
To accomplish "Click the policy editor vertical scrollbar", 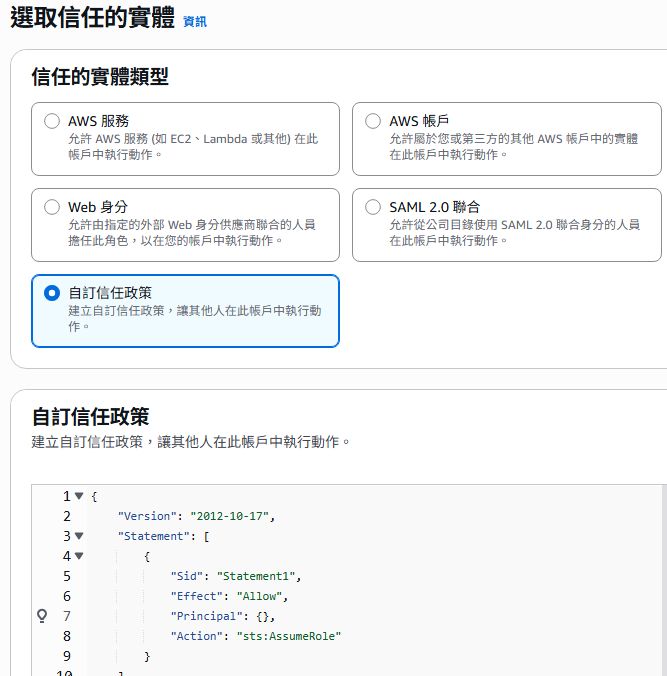I will point(664,580).
